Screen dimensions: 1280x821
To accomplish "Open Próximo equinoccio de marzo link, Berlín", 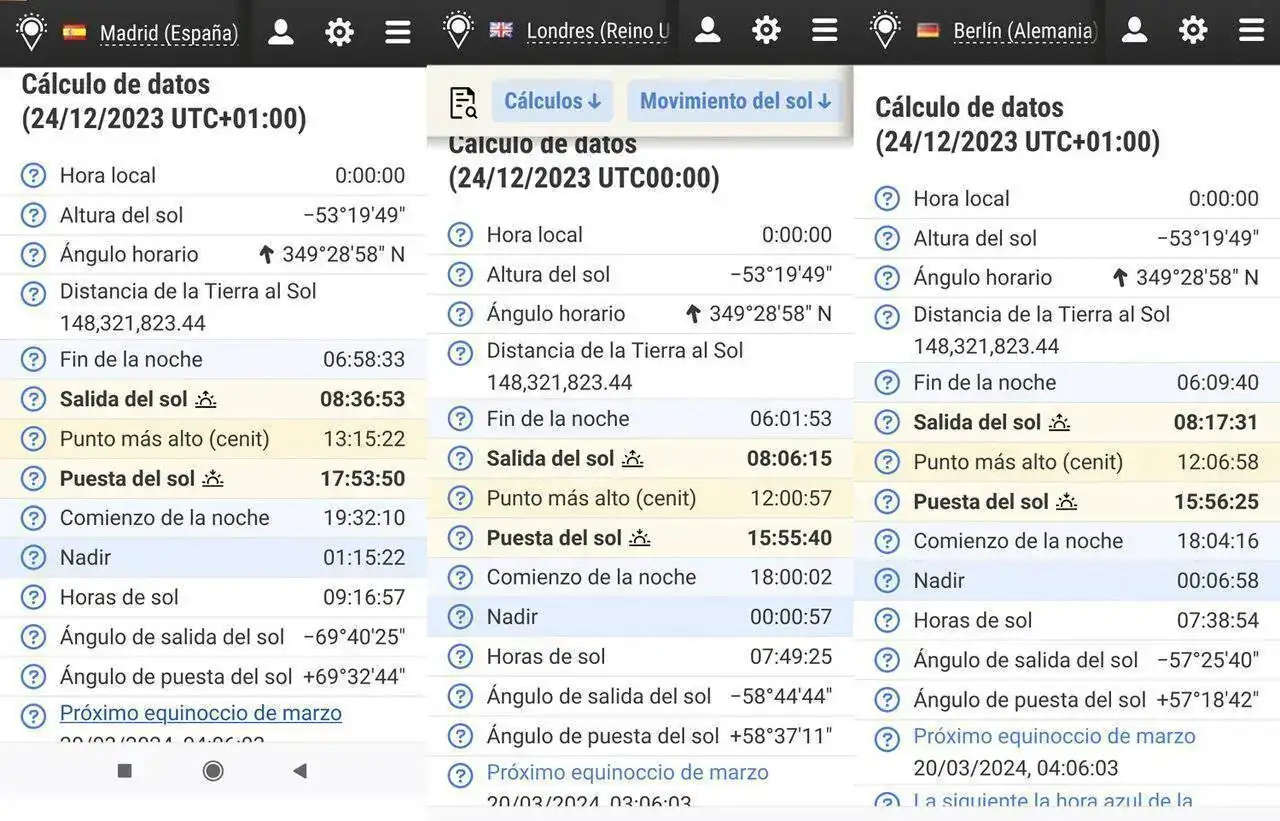I will tap(1054, 737).
